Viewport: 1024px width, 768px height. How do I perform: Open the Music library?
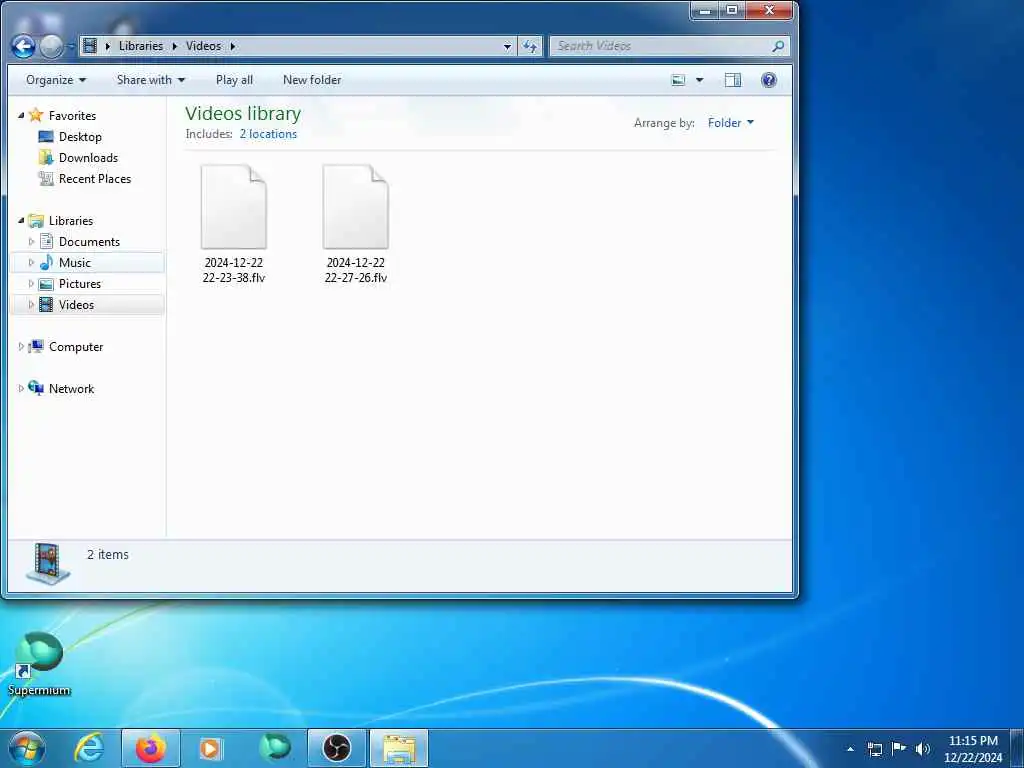point(74,263)
